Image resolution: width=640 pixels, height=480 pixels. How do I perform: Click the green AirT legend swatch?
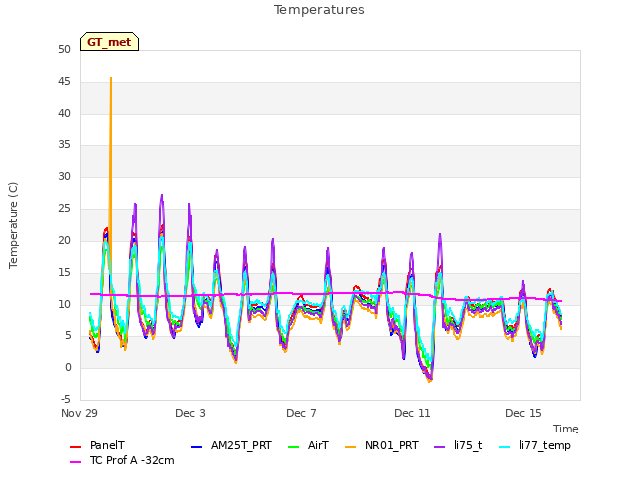coord(293,447)
